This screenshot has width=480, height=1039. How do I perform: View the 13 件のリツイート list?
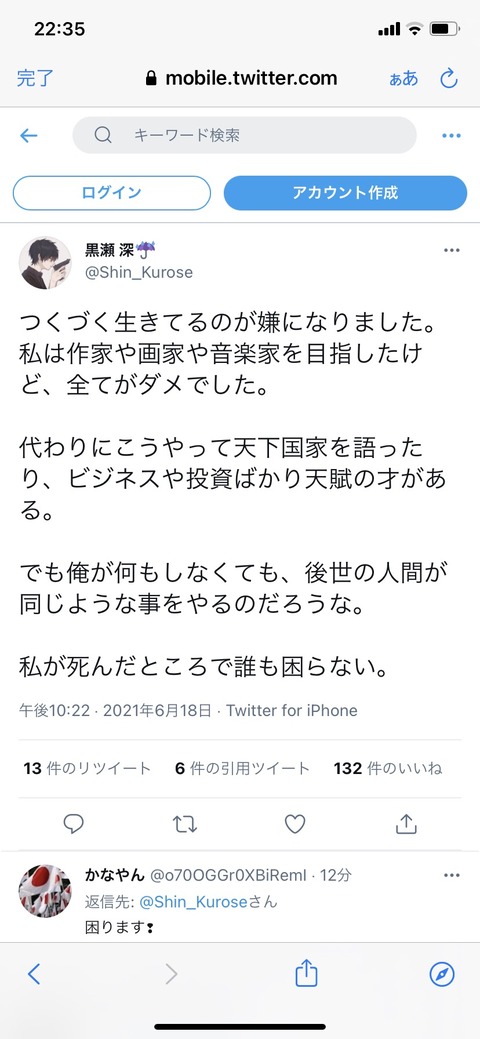(87, 769)
